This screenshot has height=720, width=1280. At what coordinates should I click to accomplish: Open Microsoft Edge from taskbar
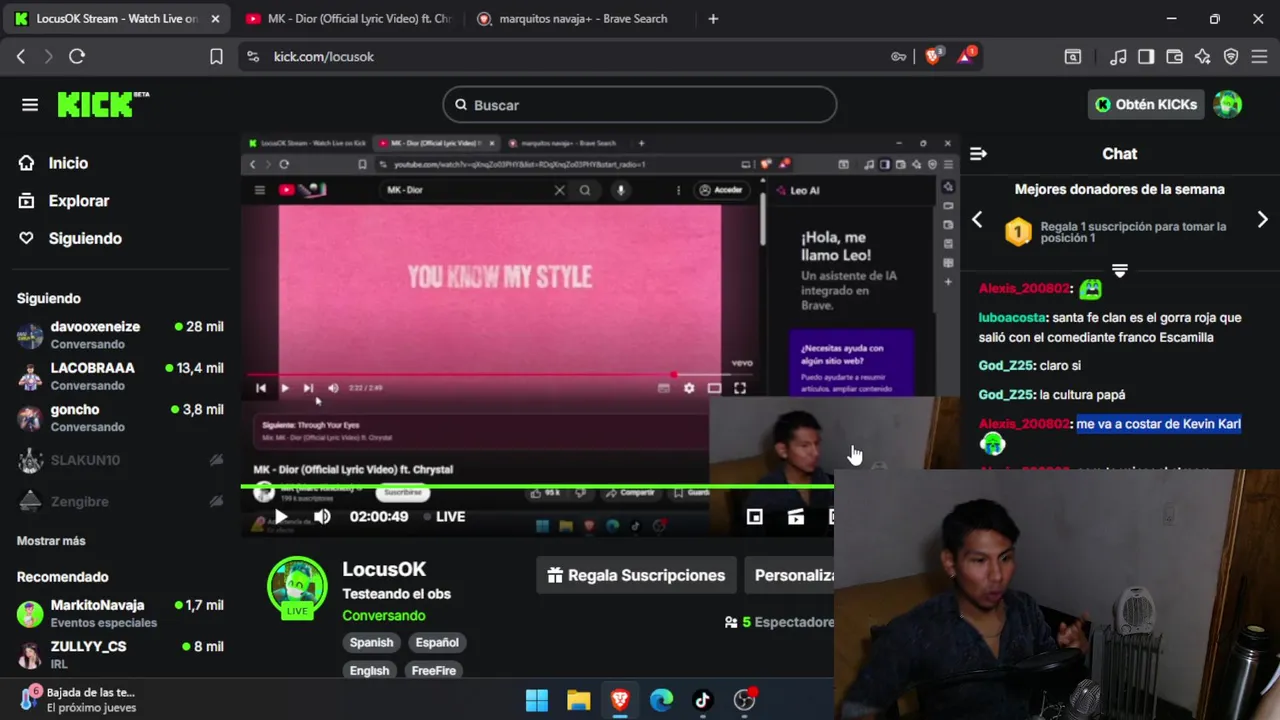pos(661,700)
